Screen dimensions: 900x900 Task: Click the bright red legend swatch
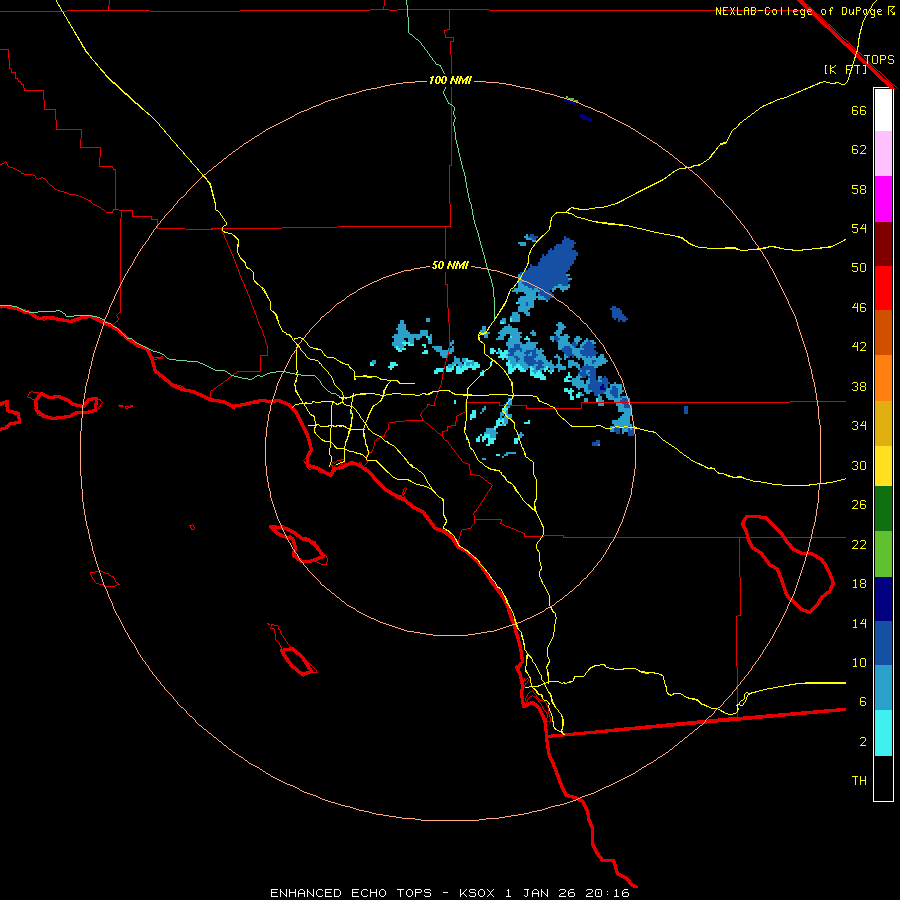point(883,288)
